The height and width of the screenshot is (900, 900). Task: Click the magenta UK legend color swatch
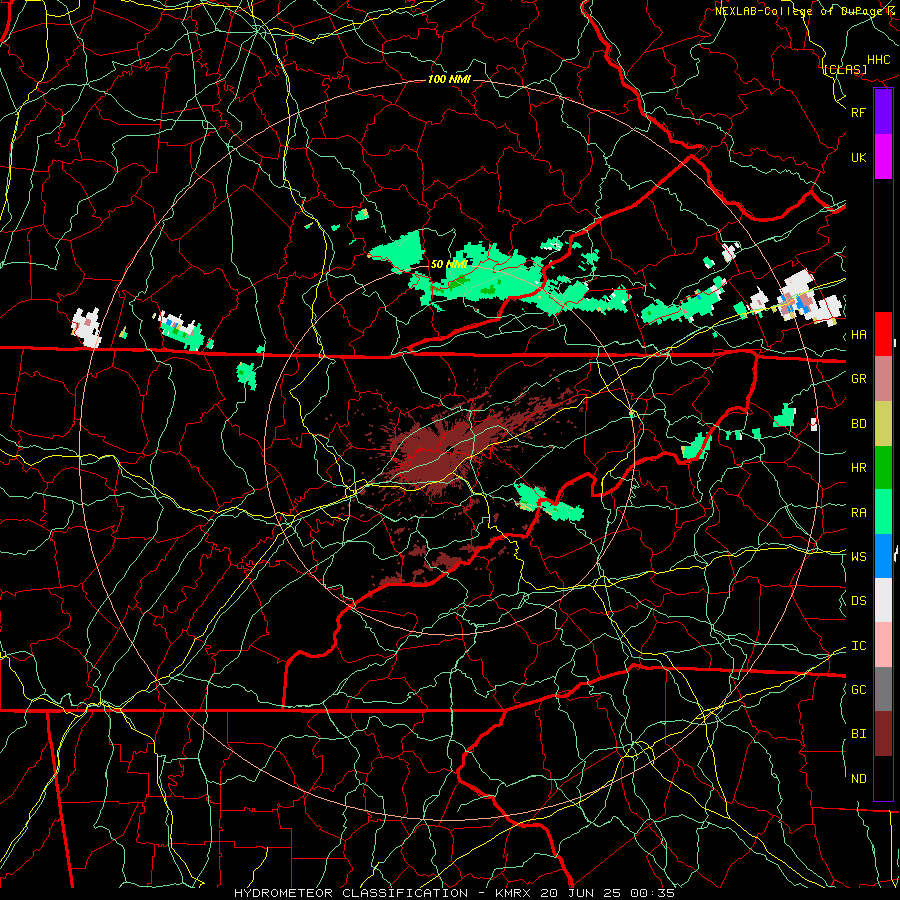point(883,157)
